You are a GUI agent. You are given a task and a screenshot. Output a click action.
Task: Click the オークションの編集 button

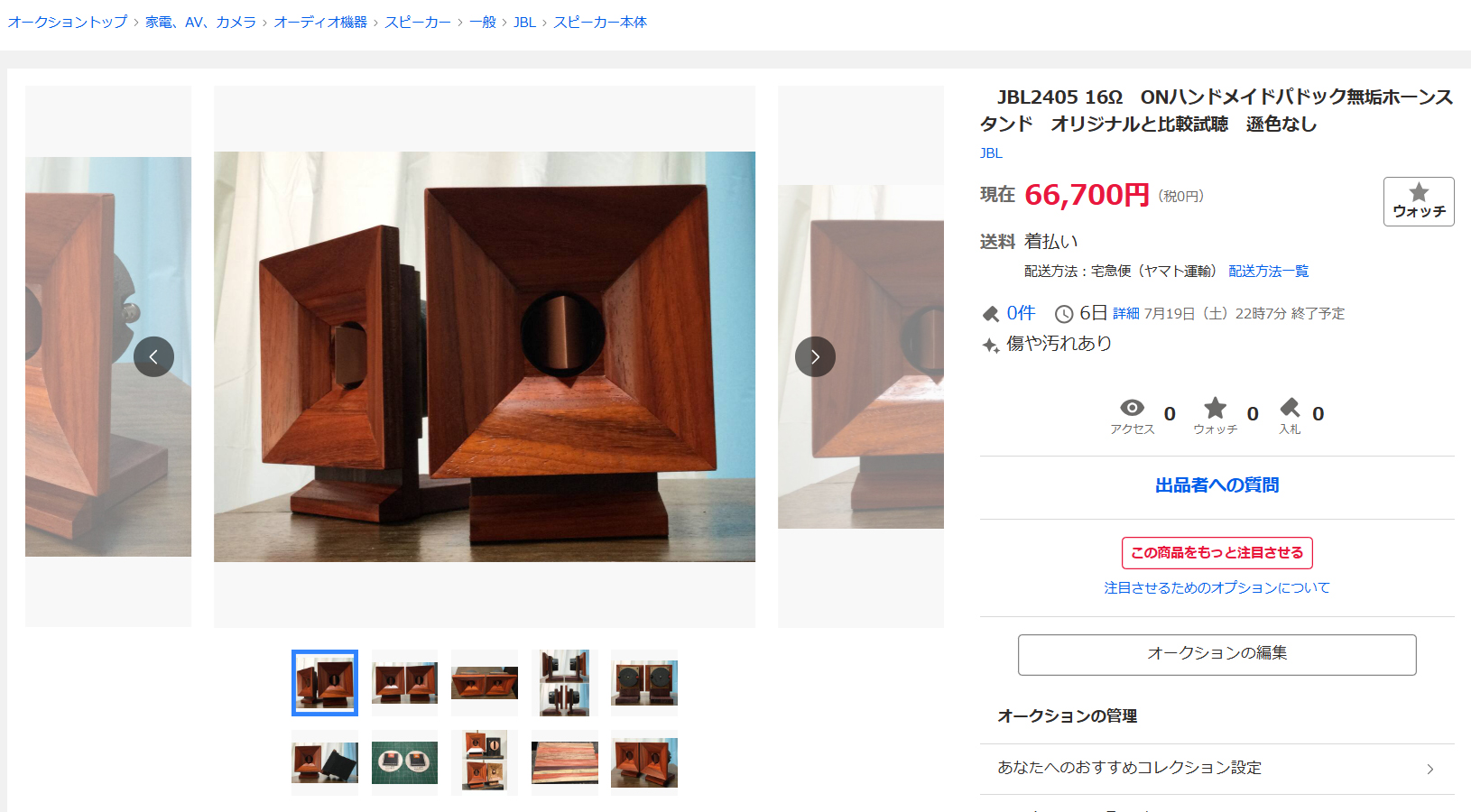(x=1217, y=654)
